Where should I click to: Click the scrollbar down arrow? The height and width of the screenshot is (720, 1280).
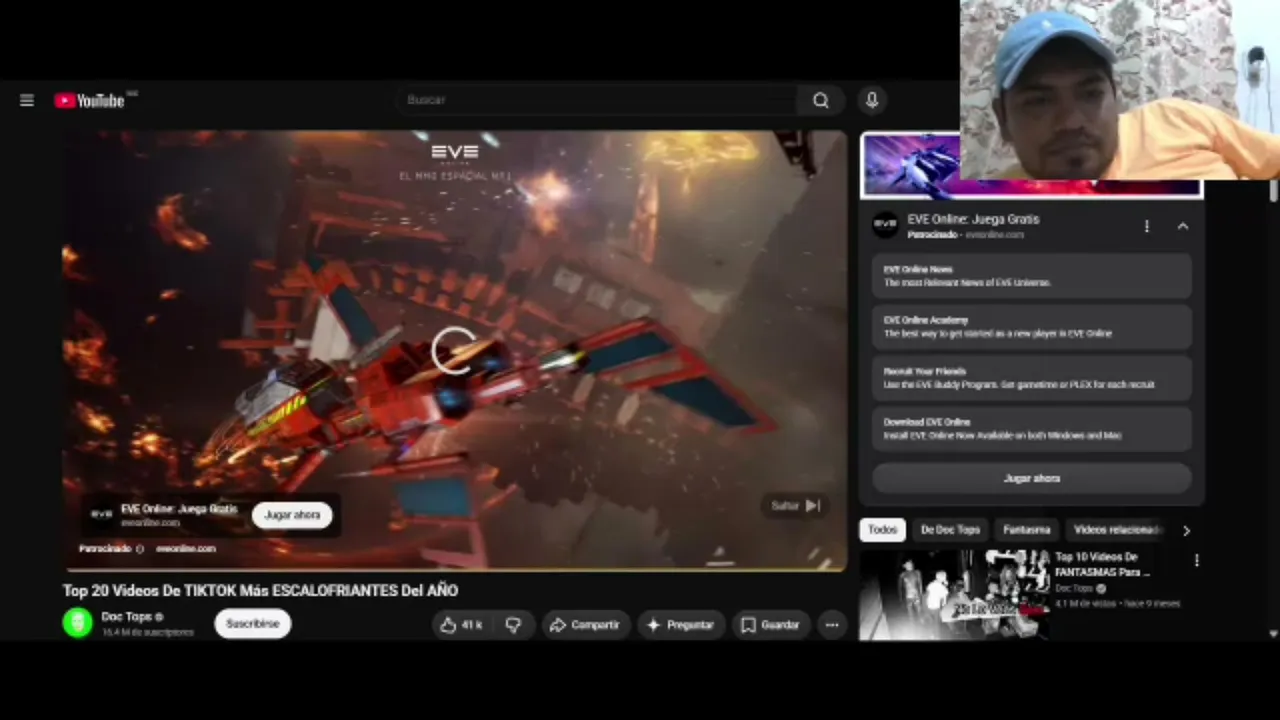coord(1273,633)
